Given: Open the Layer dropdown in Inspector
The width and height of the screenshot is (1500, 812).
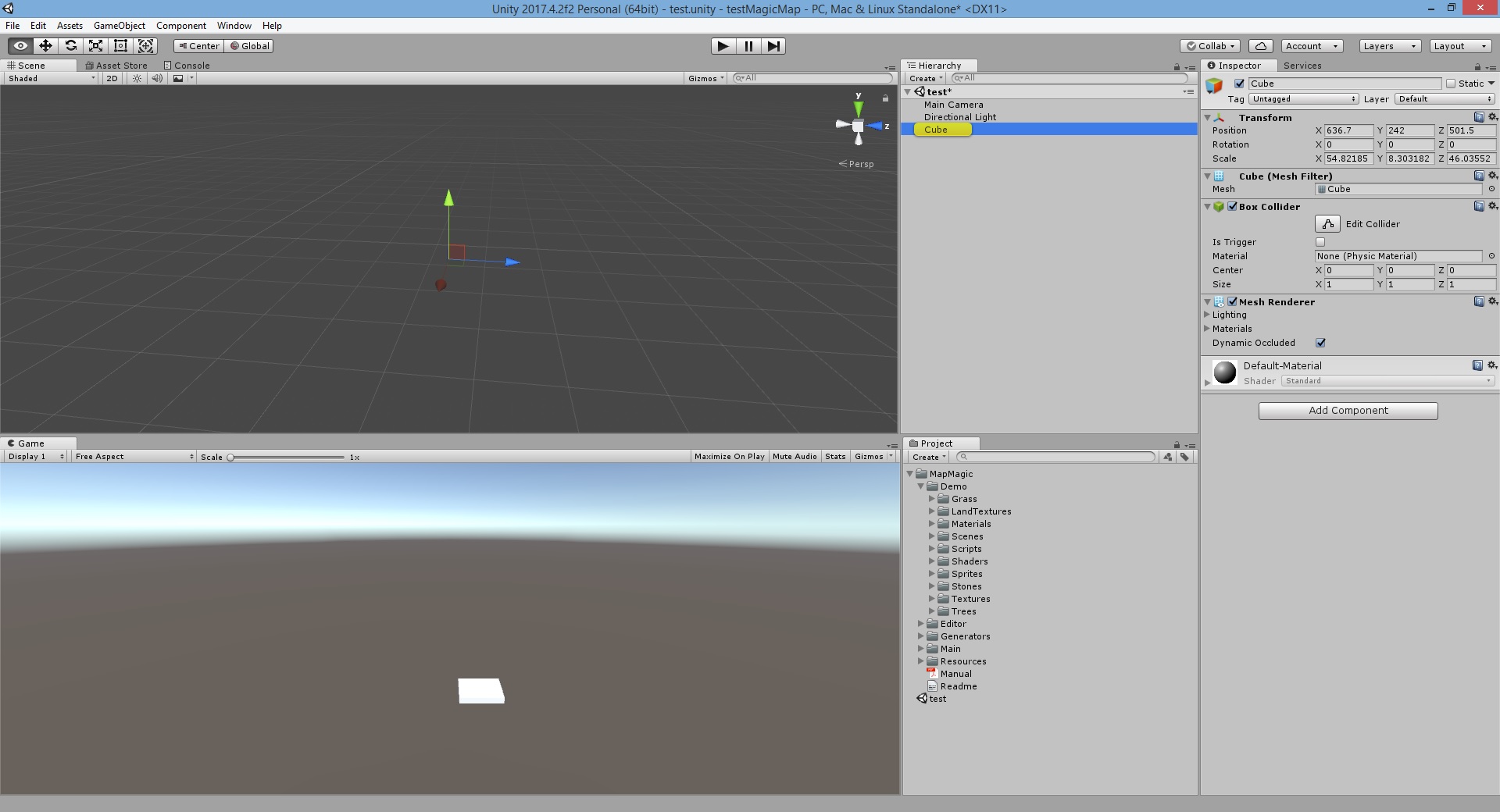Looking at the screenshot, I should tap(1445, 99).
